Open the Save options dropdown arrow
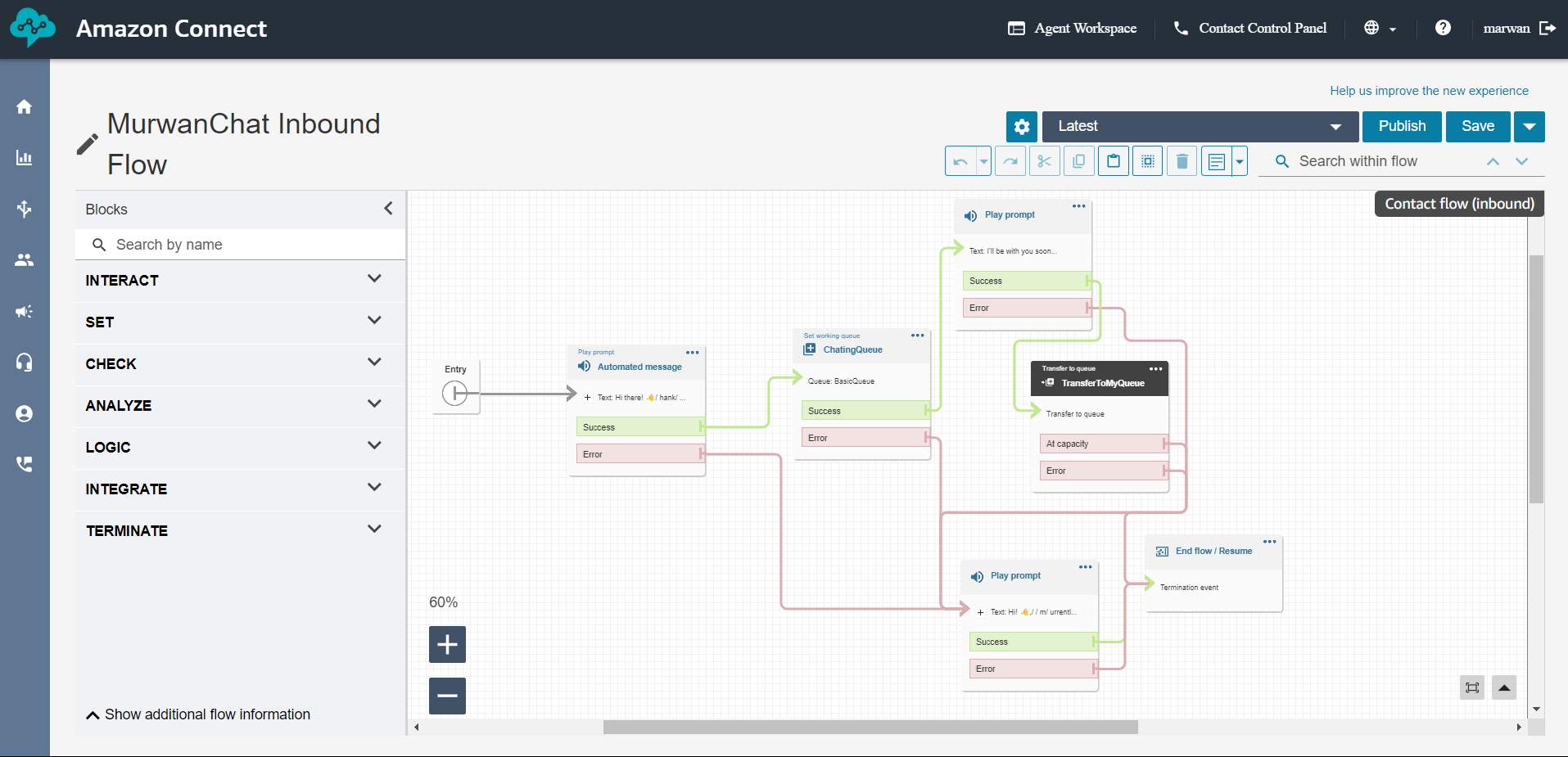The height and width of the screenshot is (757, 1568). (1530, 127)
